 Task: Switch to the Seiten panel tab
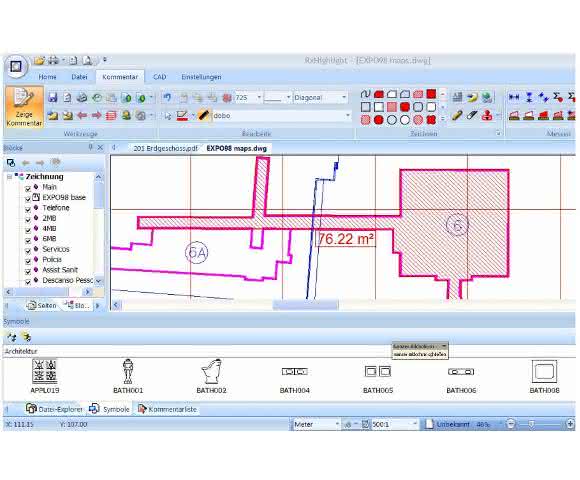click(42, 305)
